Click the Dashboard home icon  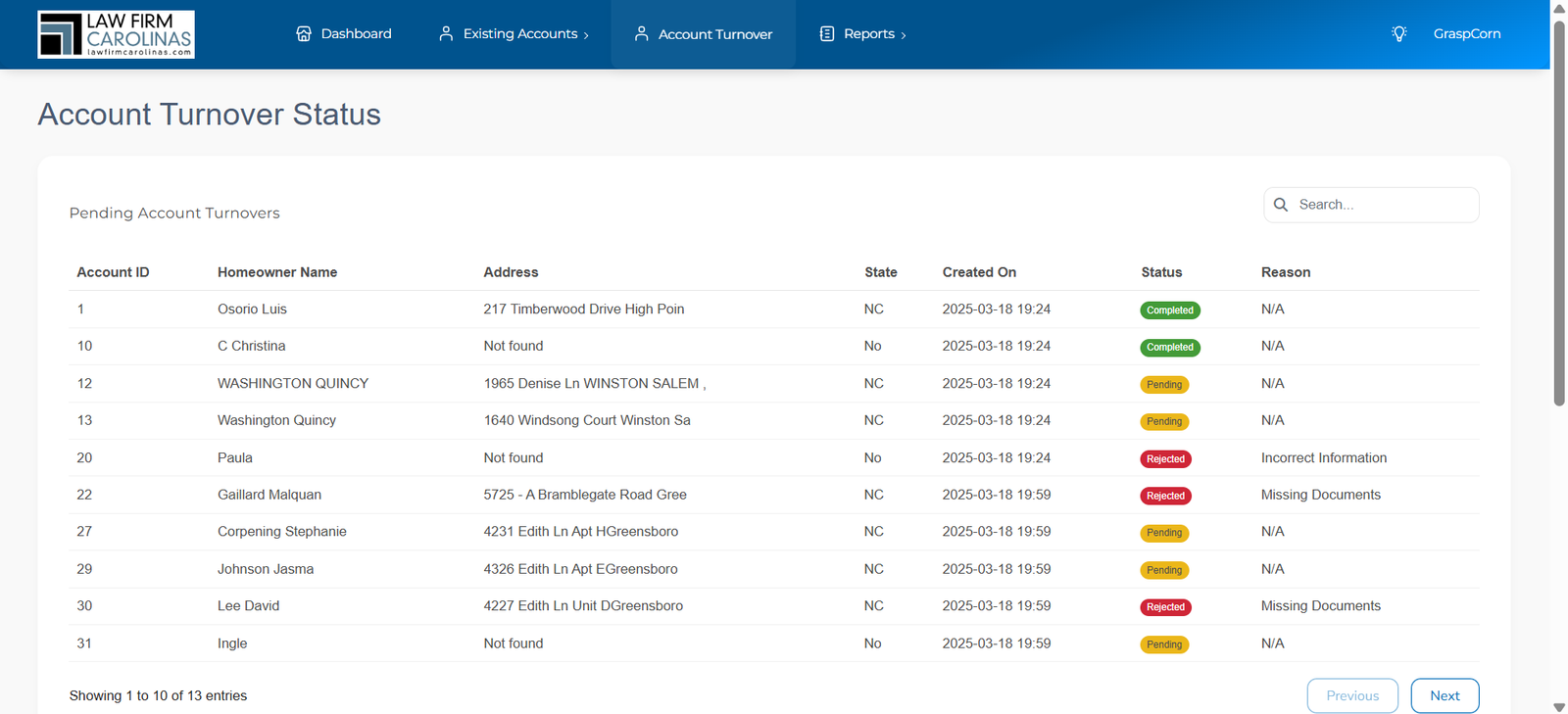(304, 33)
